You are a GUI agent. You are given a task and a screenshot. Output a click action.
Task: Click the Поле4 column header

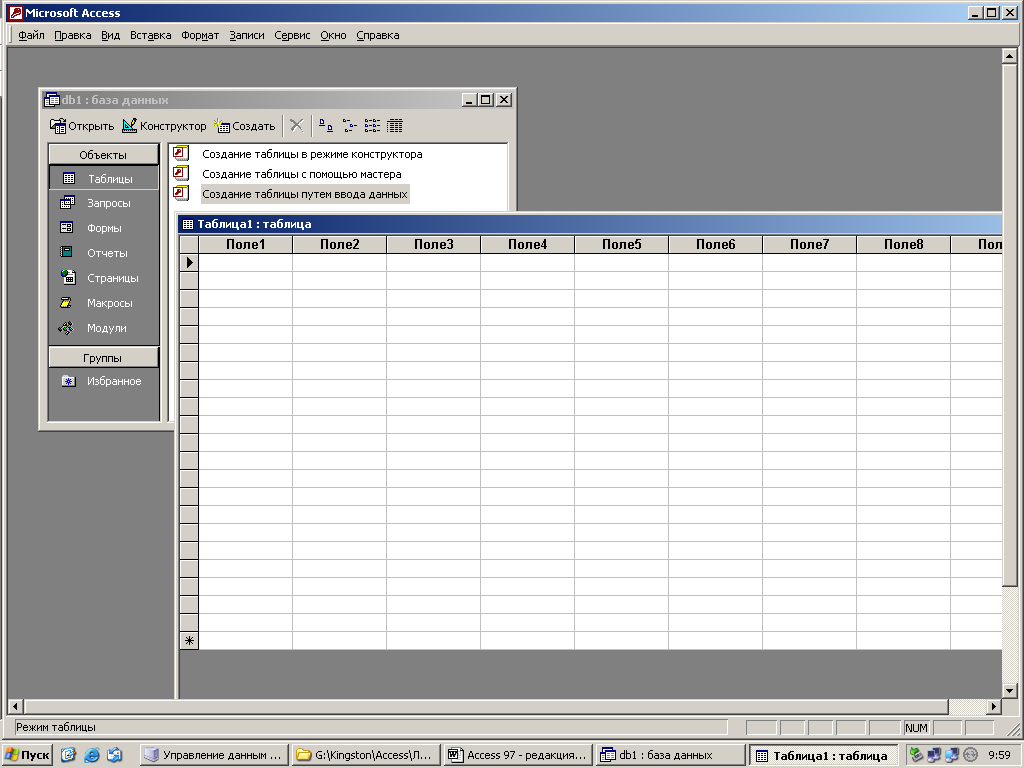coord(528,244)
